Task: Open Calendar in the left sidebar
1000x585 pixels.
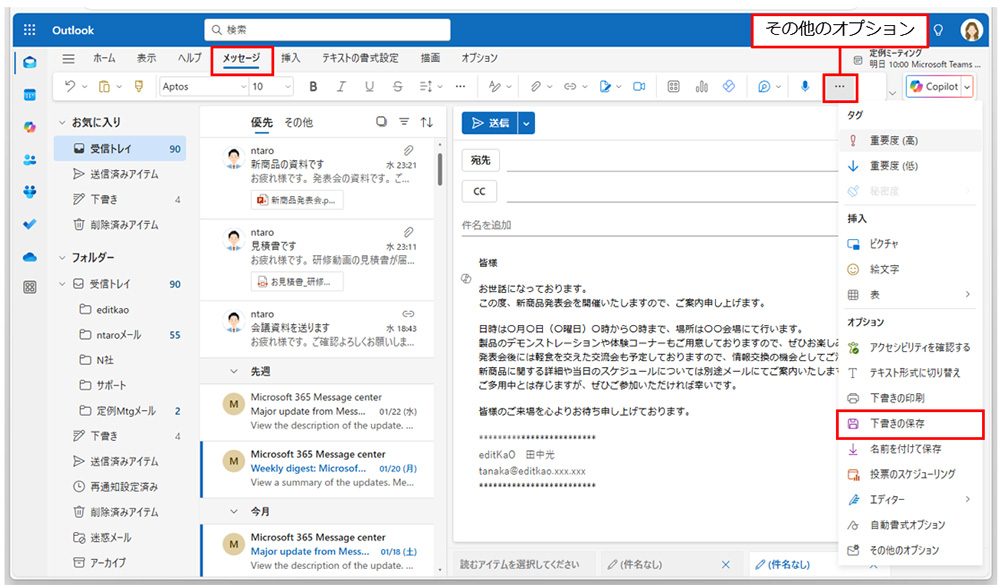Action: 29,95
